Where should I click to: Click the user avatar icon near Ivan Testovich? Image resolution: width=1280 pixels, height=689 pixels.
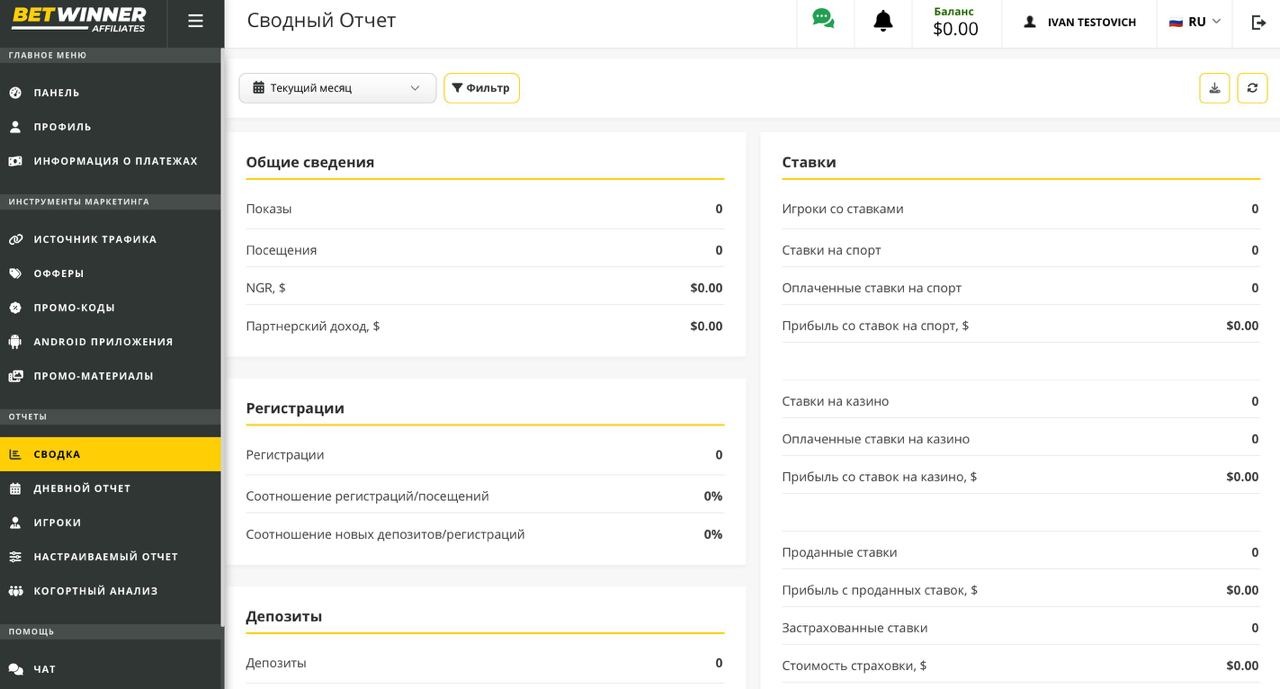[1030, 22]
